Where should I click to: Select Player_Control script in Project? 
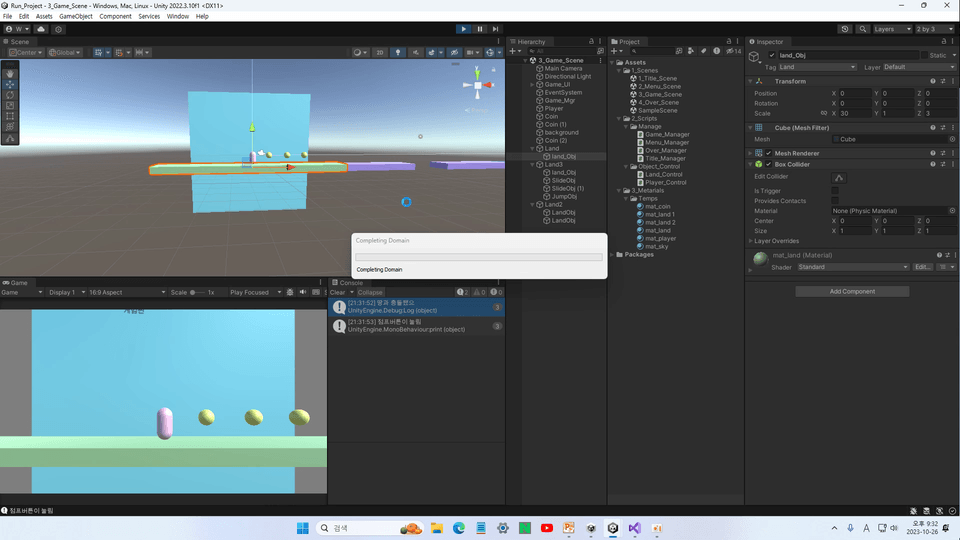click(666, 182)
